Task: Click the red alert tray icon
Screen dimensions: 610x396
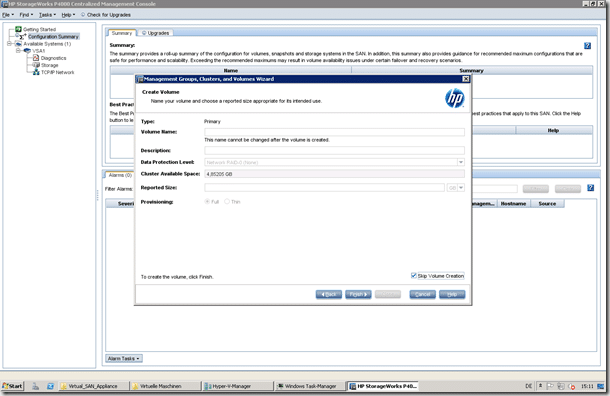Action: coord(571,386)
